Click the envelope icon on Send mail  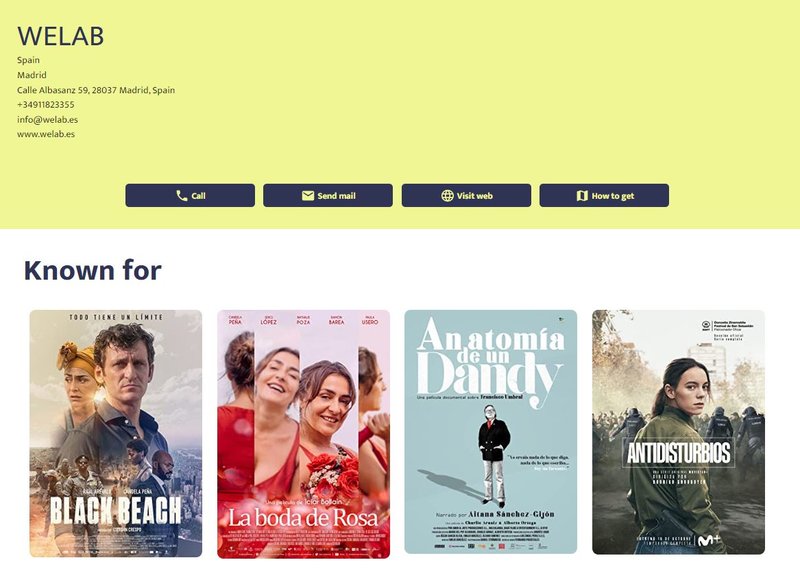coord(308,196)
